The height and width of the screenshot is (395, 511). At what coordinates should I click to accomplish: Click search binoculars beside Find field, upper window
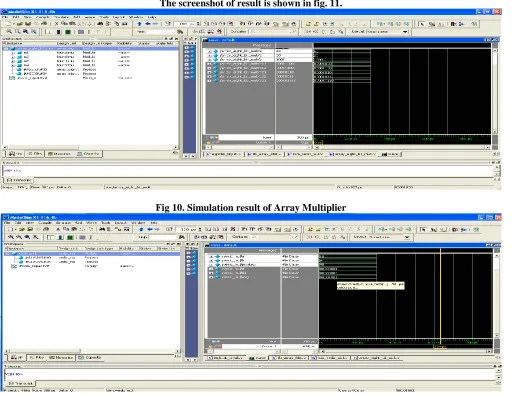(180, 32)
